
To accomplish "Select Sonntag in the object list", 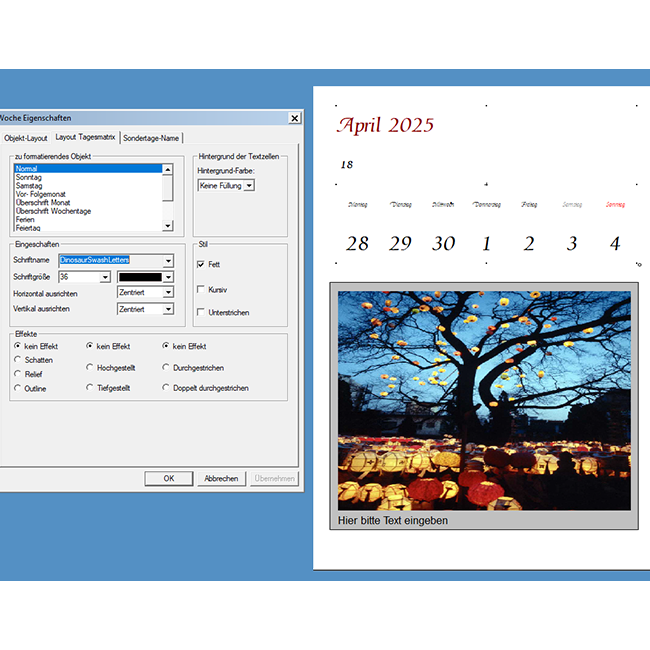I will coord(29,177).
